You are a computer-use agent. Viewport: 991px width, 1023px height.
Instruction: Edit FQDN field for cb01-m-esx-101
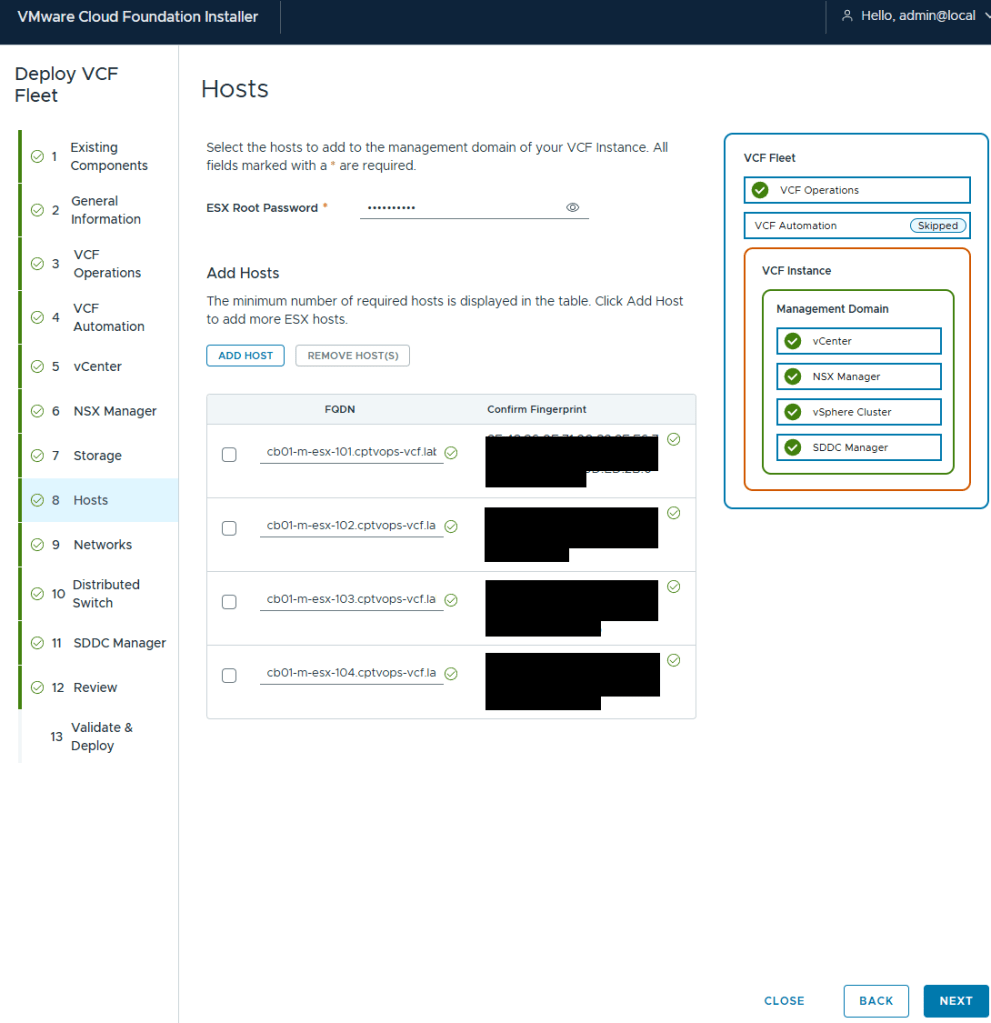[352, 452]
